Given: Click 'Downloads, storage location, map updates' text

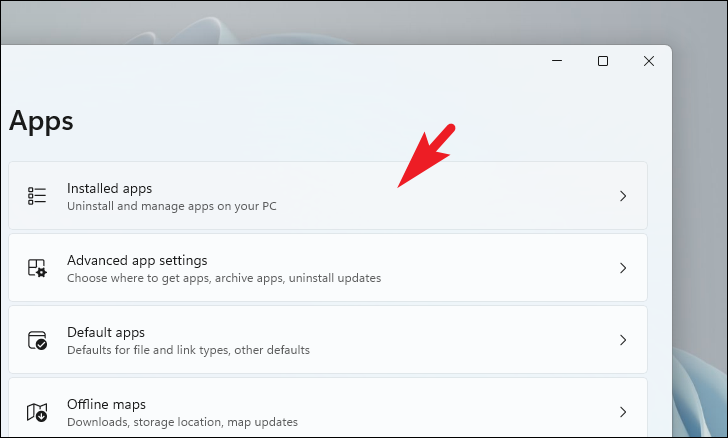Looking at the screenshot, I should click(x=182, y=422).
